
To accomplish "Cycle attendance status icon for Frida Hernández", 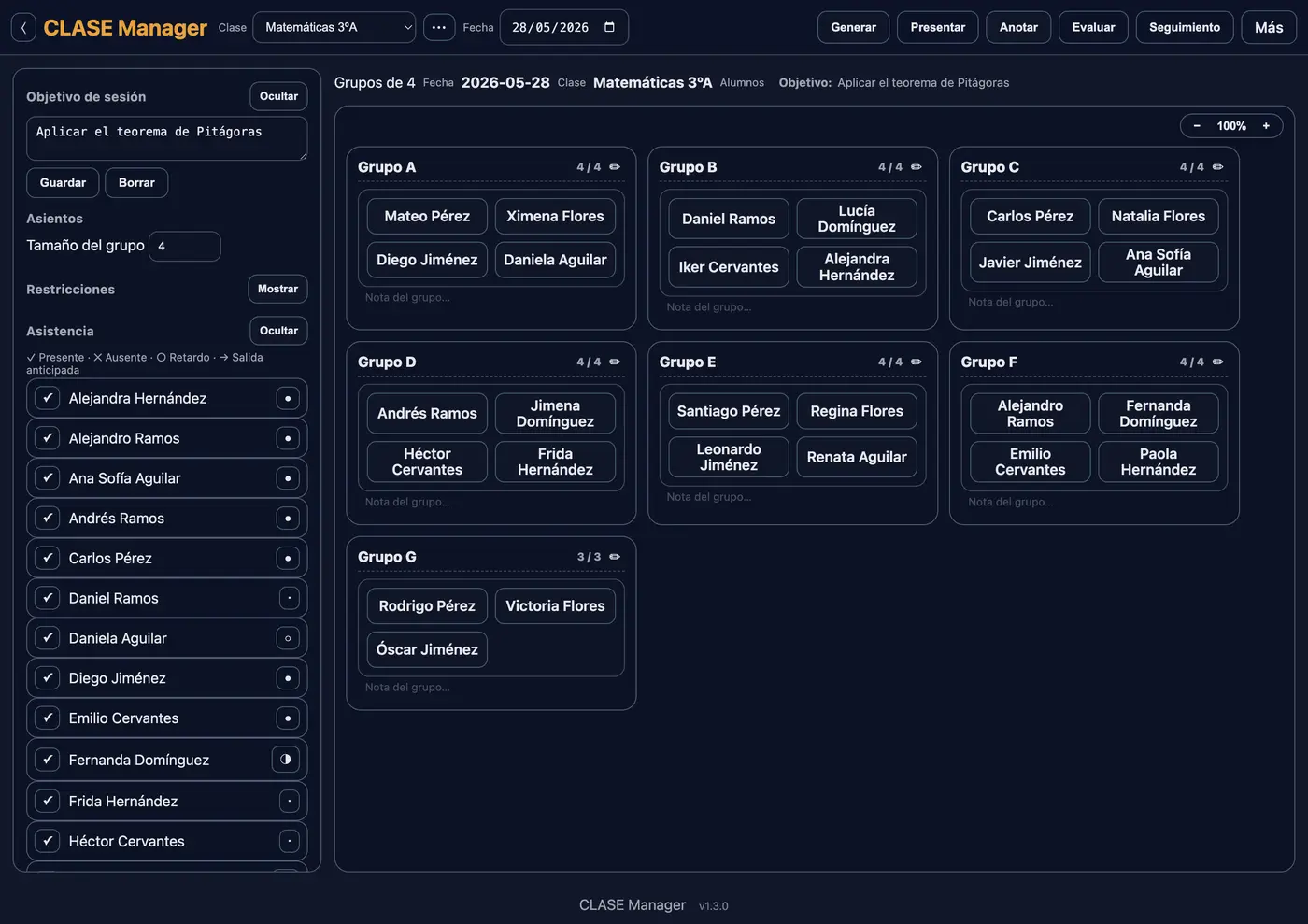I will (x=290, y=802).
